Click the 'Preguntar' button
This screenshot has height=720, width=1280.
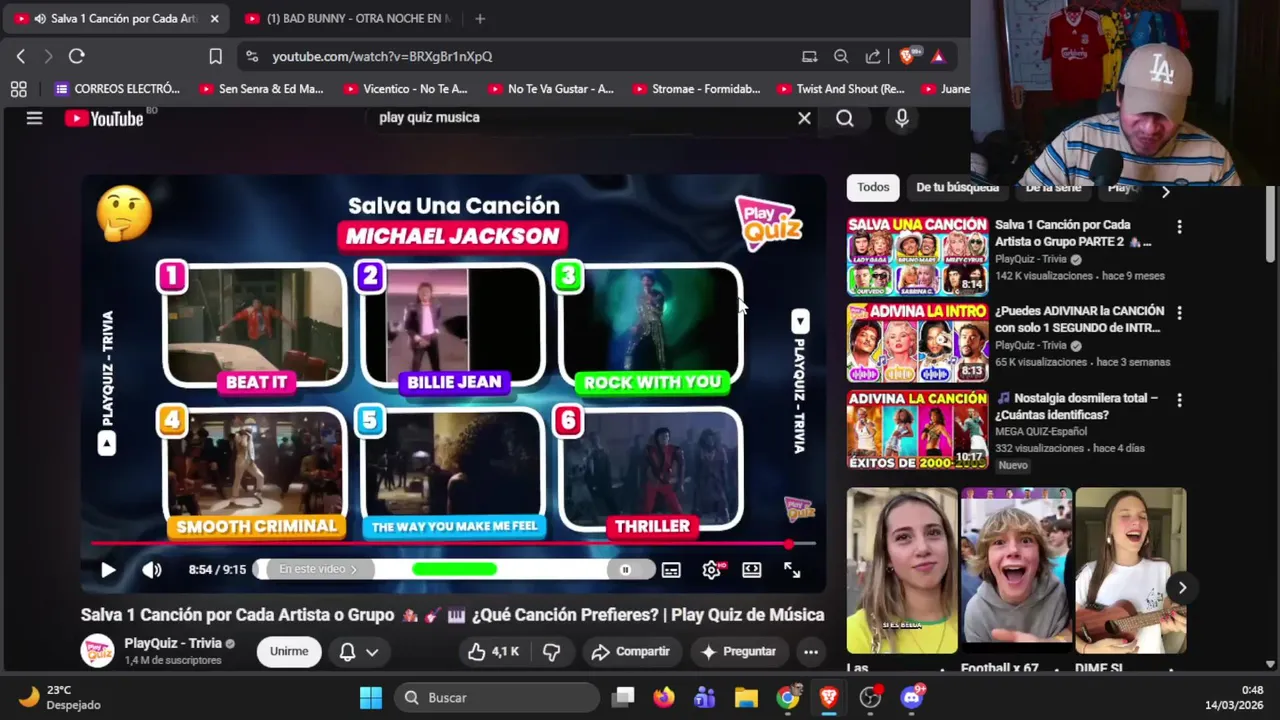point(739,652)
